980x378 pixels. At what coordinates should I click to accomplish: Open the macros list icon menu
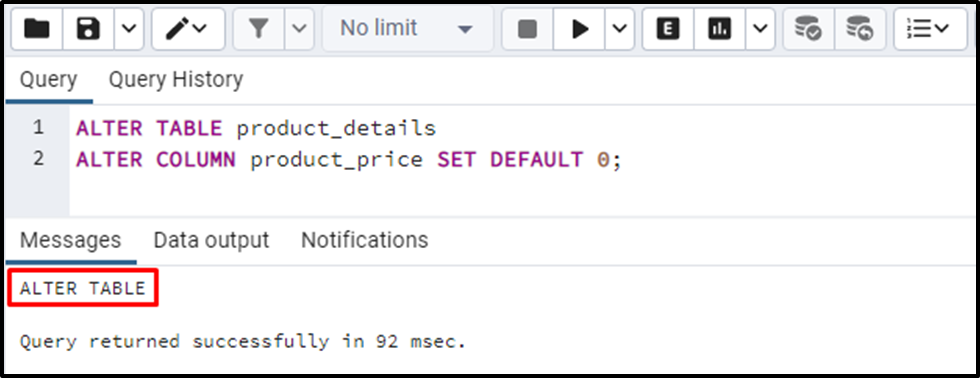(930, 29)
